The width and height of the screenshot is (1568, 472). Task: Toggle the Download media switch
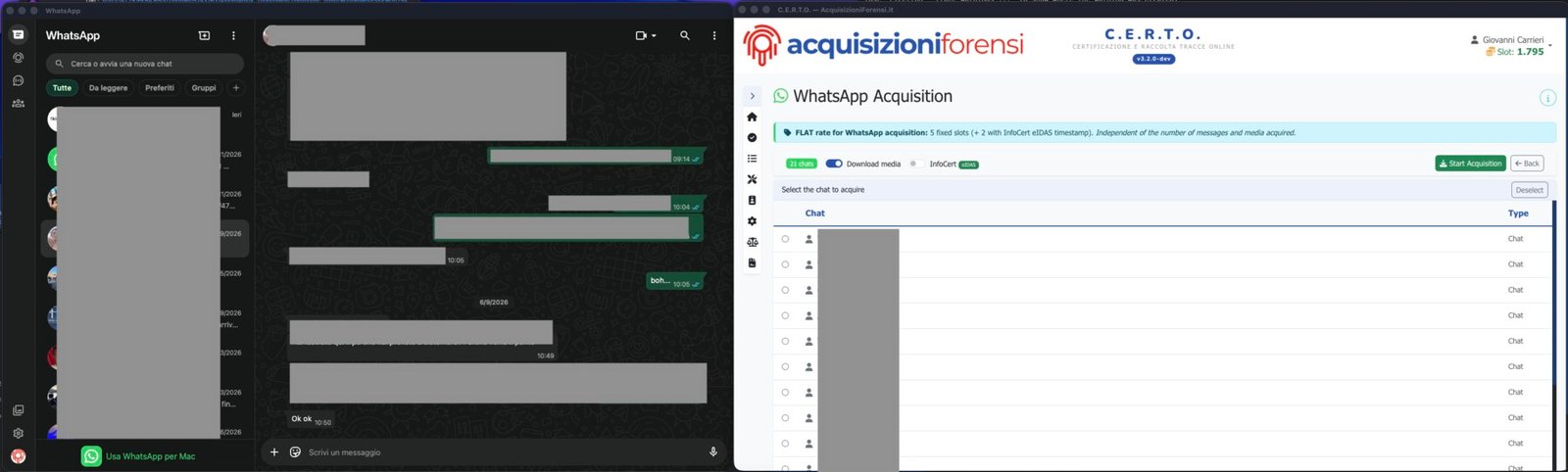834,164
